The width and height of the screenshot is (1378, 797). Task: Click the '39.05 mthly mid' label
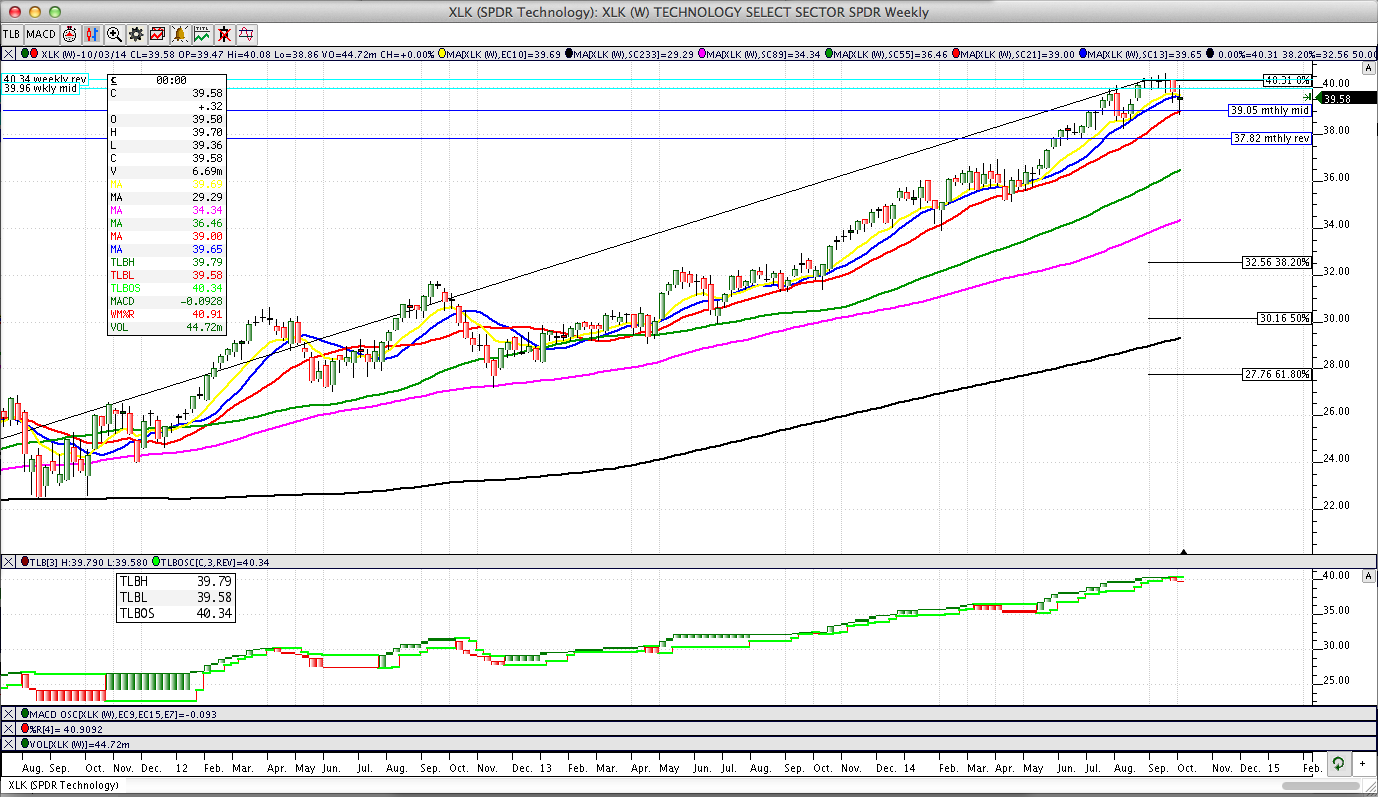coord(1270,110)
